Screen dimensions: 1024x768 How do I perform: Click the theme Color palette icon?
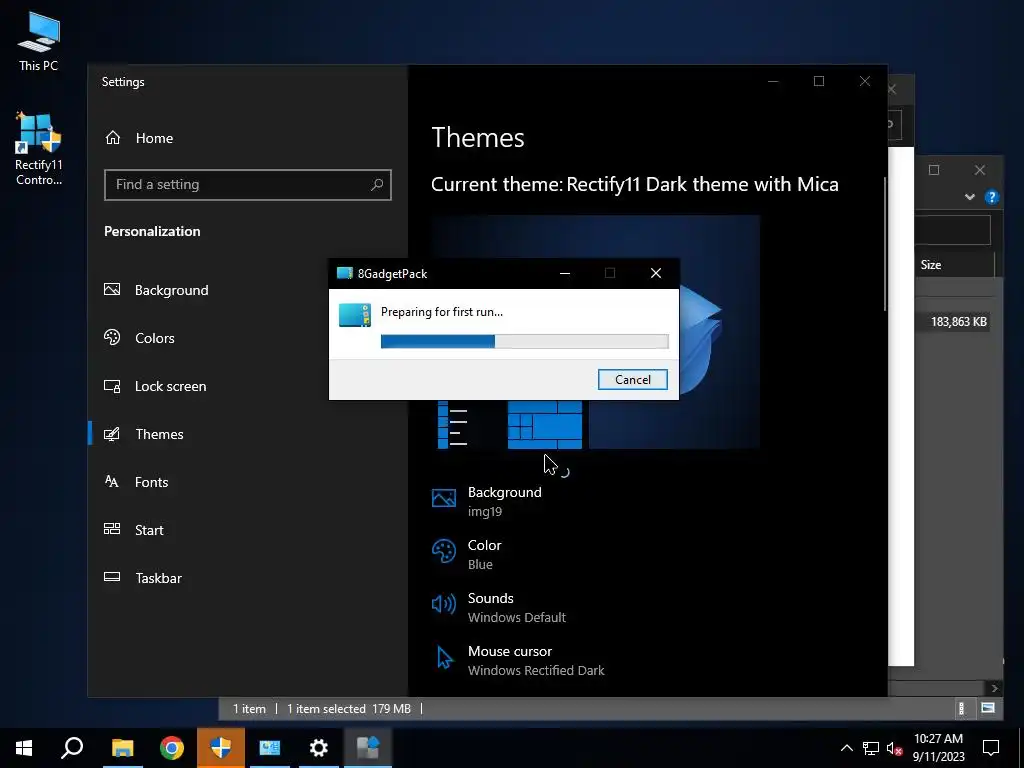[443, 551]
